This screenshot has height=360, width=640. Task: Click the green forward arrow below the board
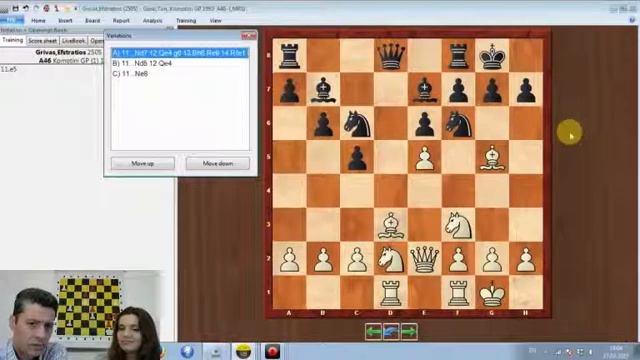point(409,332)
